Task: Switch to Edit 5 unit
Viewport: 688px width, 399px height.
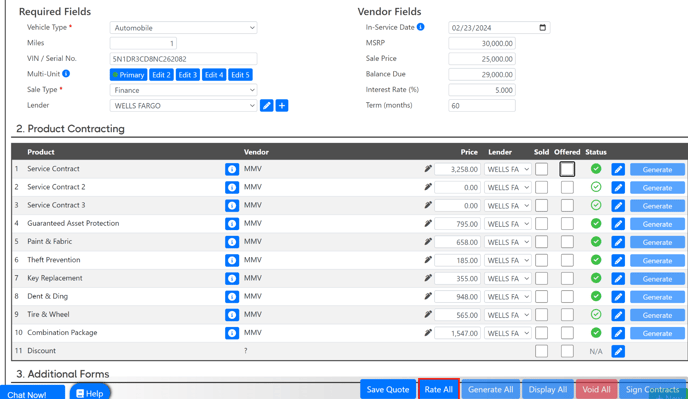Action: tap(240, 75)
